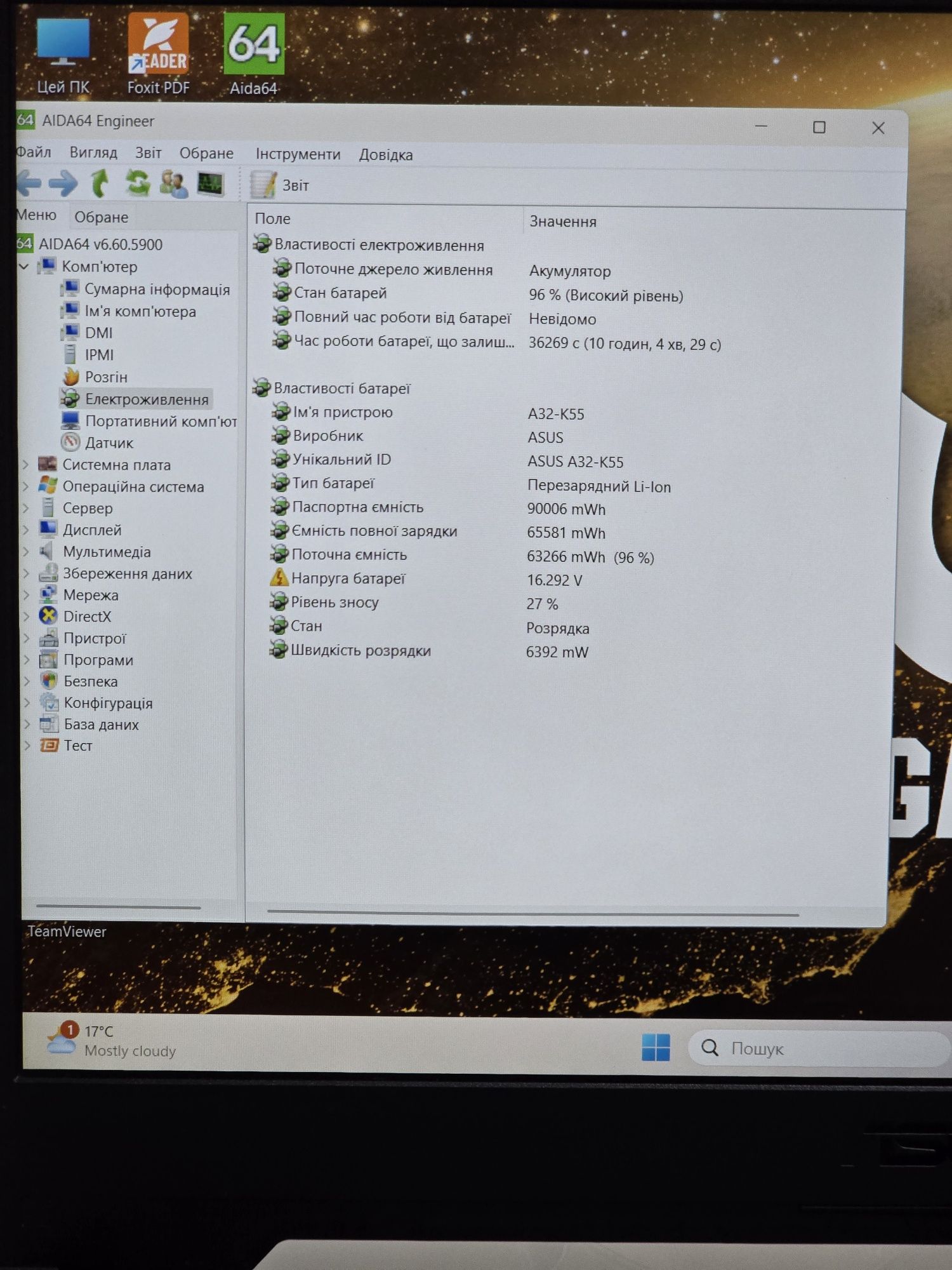
Task: Click the tree panel horizontal scrollbar
Action: pos(118,907)
